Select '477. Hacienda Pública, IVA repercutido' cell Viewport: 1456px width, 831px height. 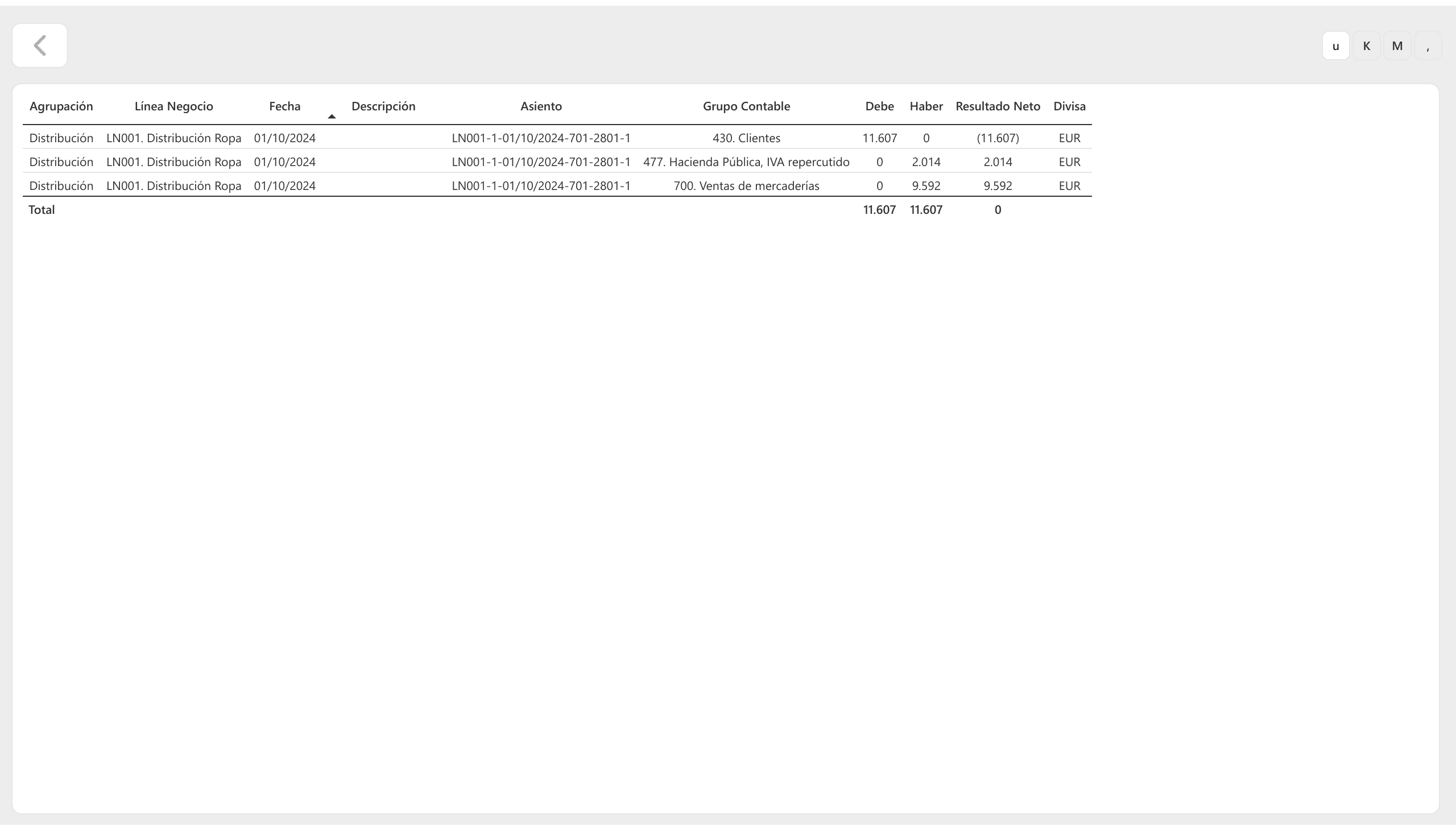746,162
